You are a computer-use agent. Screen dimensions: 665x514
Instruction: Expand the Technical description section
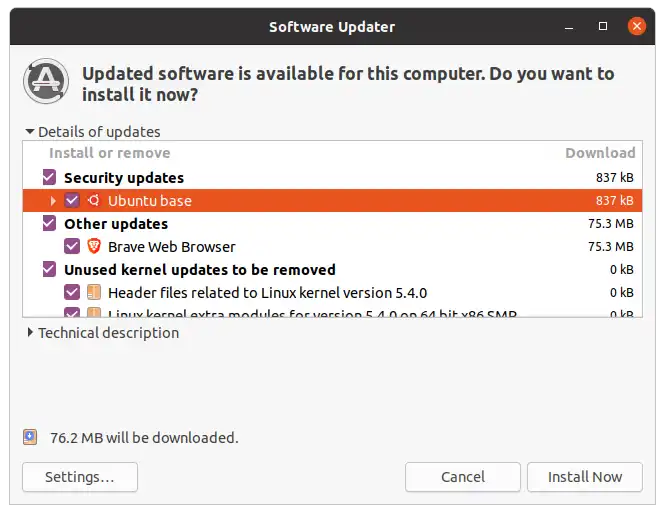[x=30, y=332]
